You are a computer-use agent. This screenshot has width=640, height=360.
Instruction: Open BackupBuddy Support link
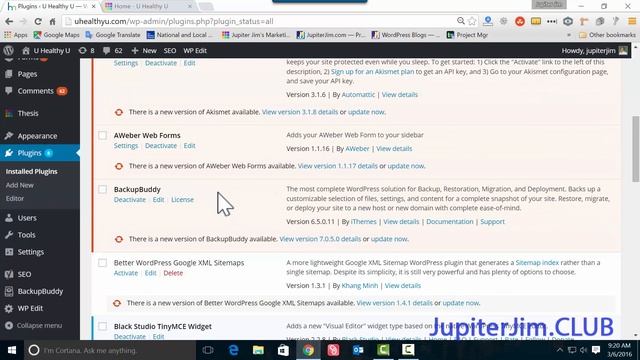point(492,222)
